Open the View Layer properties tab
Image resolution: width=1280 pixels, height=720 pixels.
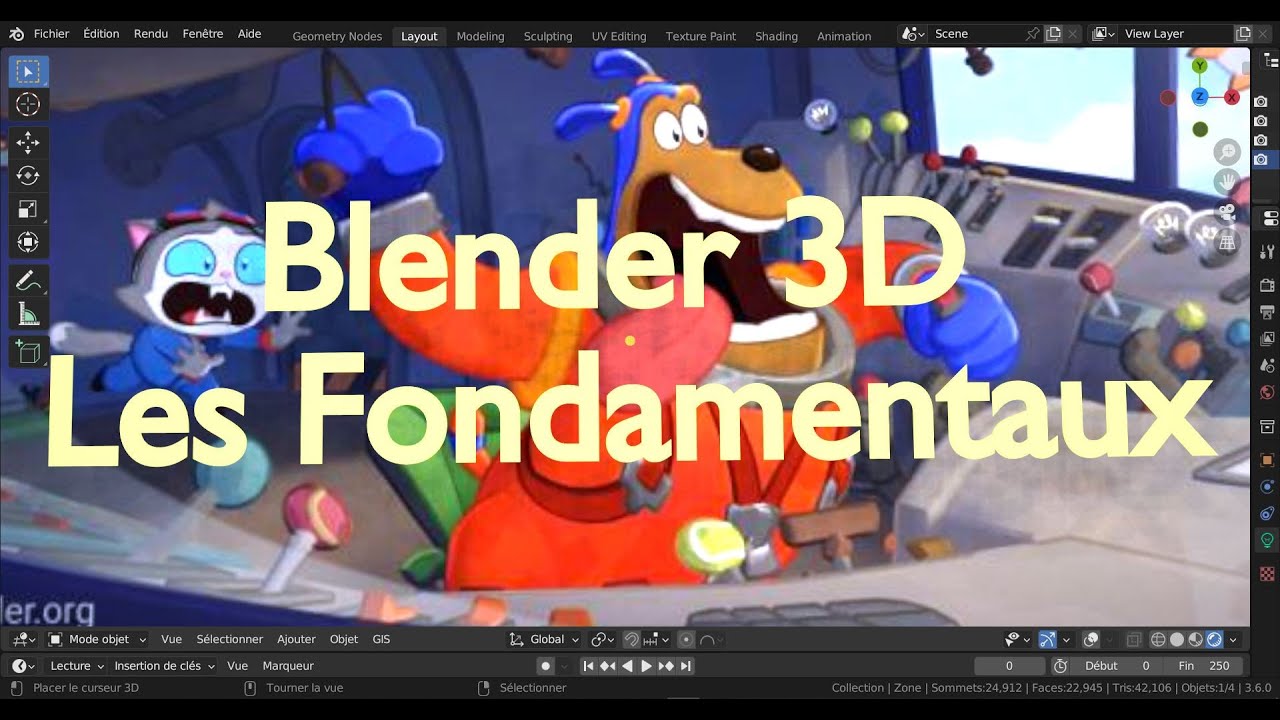(1268, 339)
